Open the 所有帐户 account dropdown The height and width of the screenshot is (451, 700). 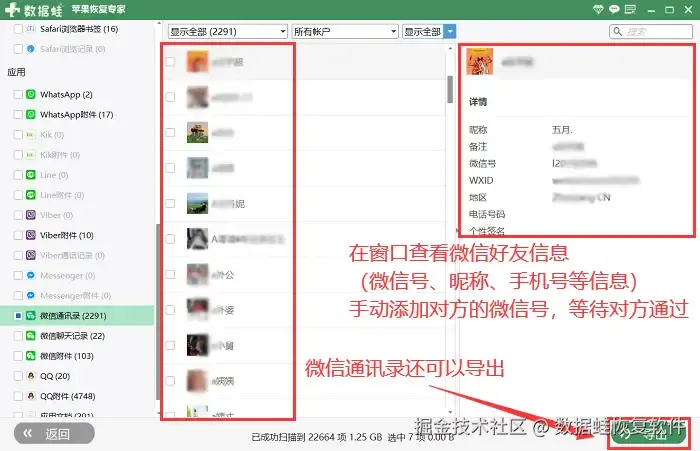tap(345, 31)
